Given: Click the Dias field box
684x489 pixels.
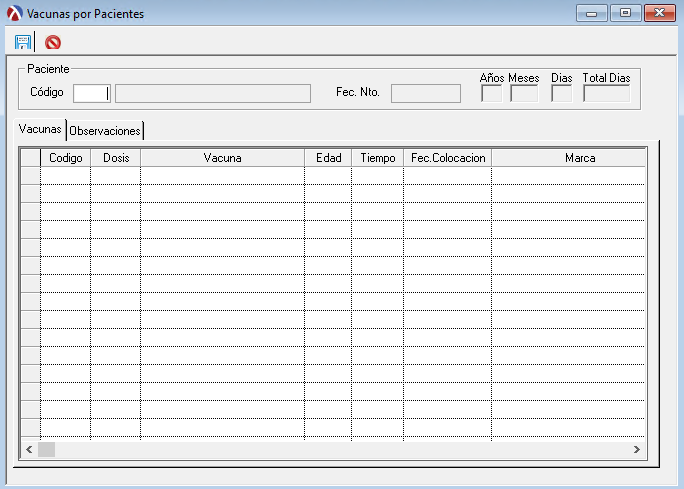Looking at the screenshot, I should click(x=561, y=94).
